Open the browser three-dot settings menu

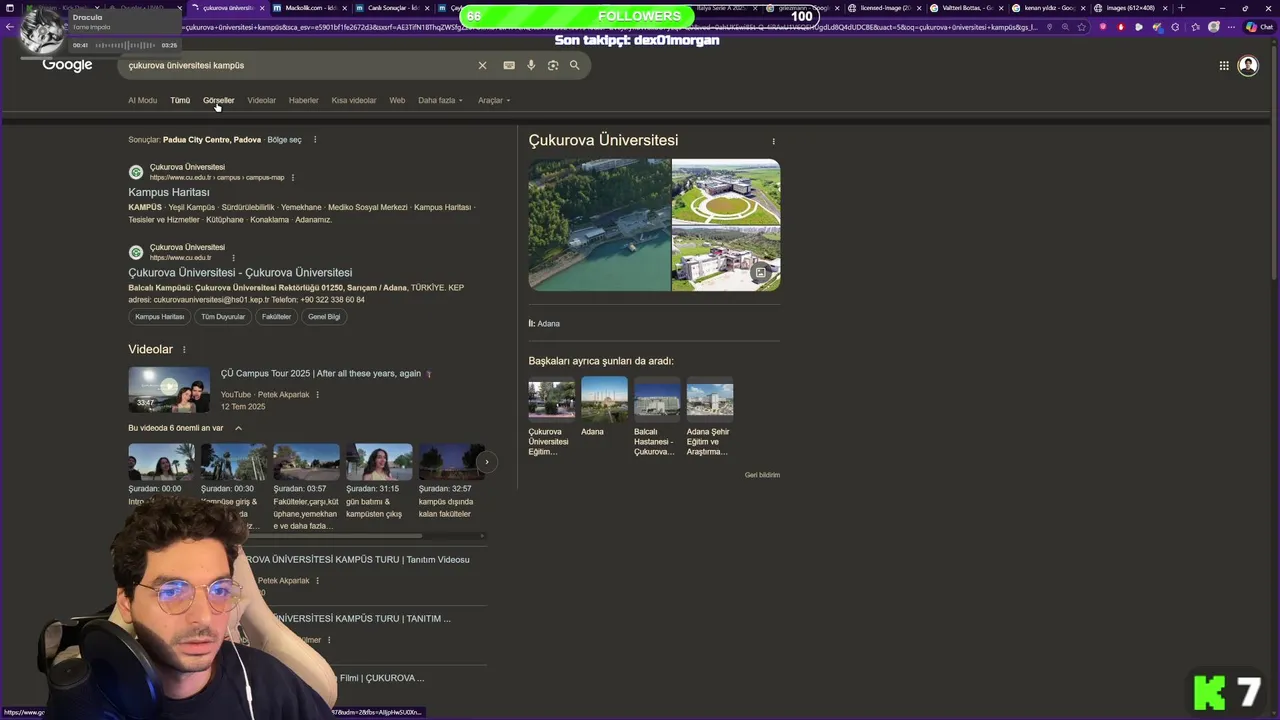point(1232,27)
